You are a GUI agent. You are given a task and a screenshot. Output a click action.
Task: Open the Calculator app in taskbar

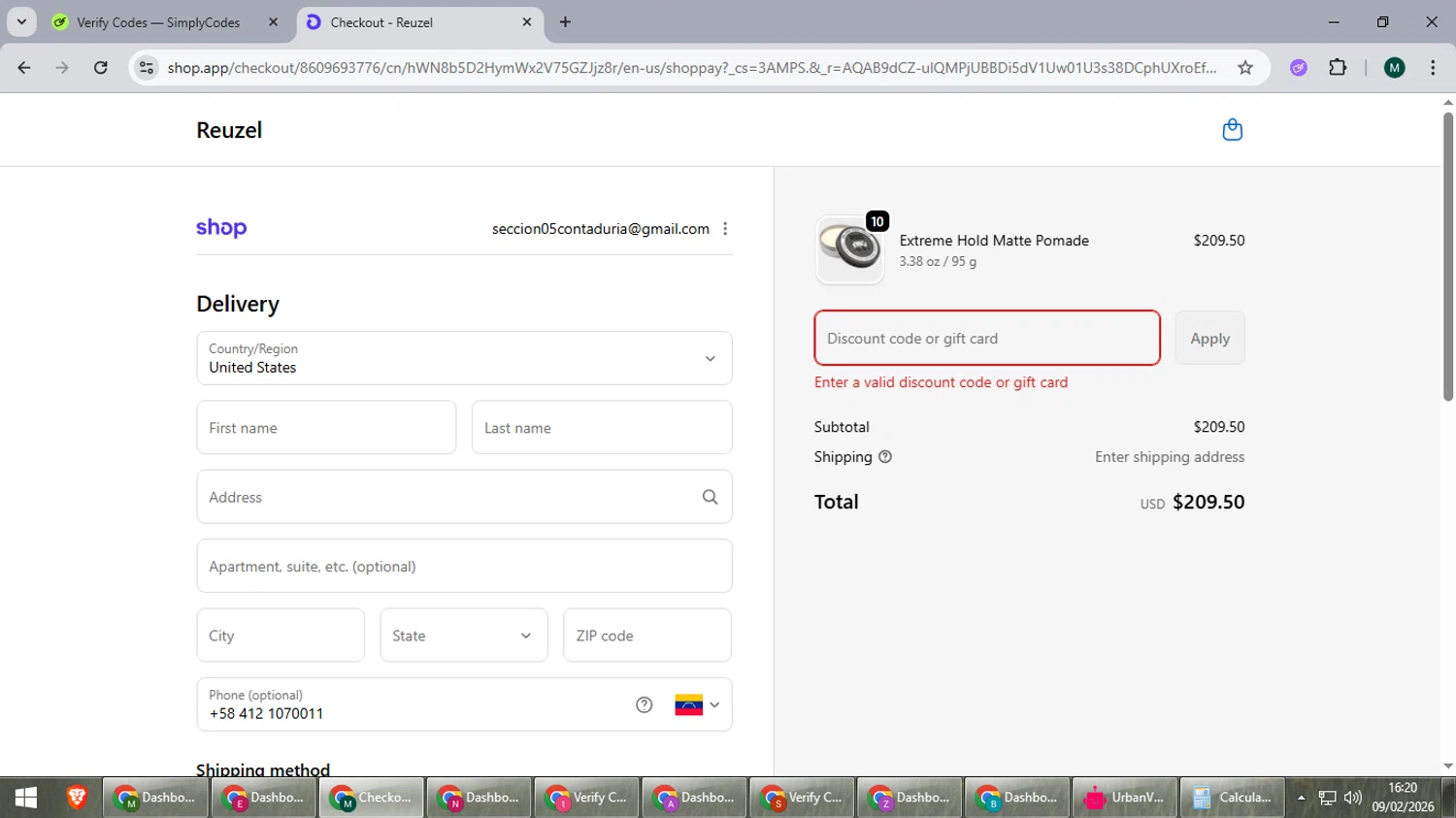click(1233, 798)
